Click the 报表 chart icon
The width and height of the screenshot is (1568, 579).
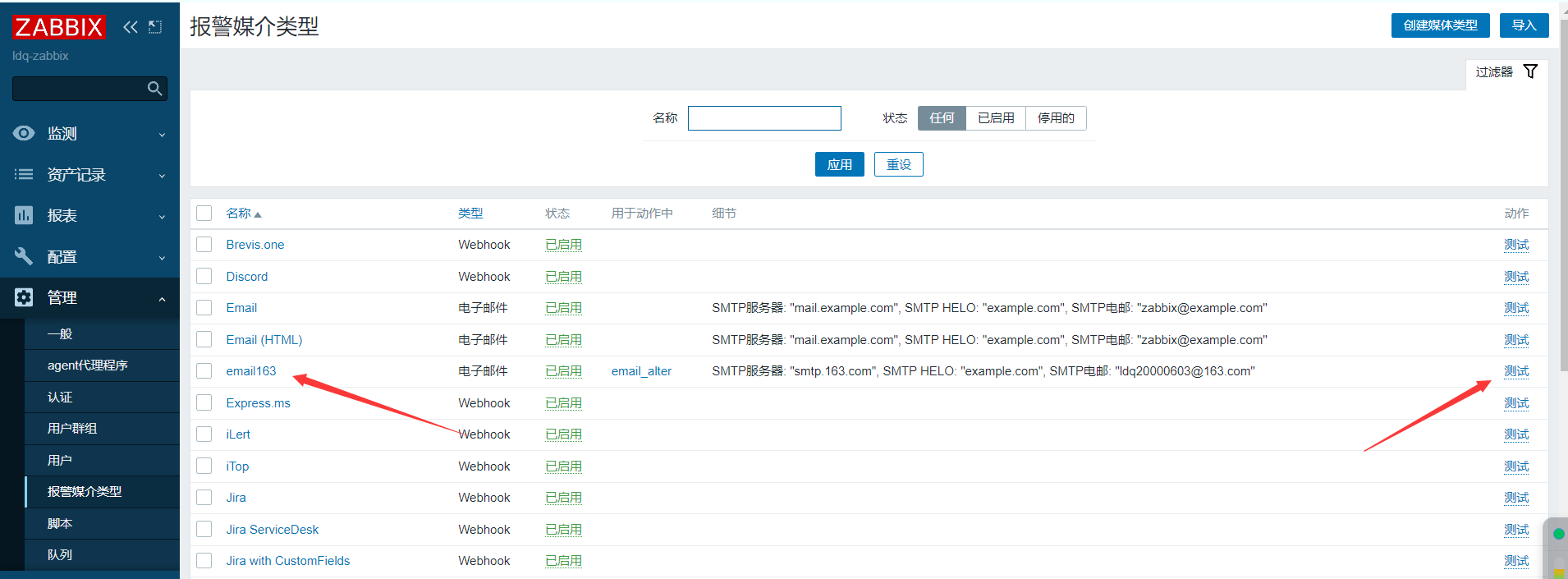[24, 215]
